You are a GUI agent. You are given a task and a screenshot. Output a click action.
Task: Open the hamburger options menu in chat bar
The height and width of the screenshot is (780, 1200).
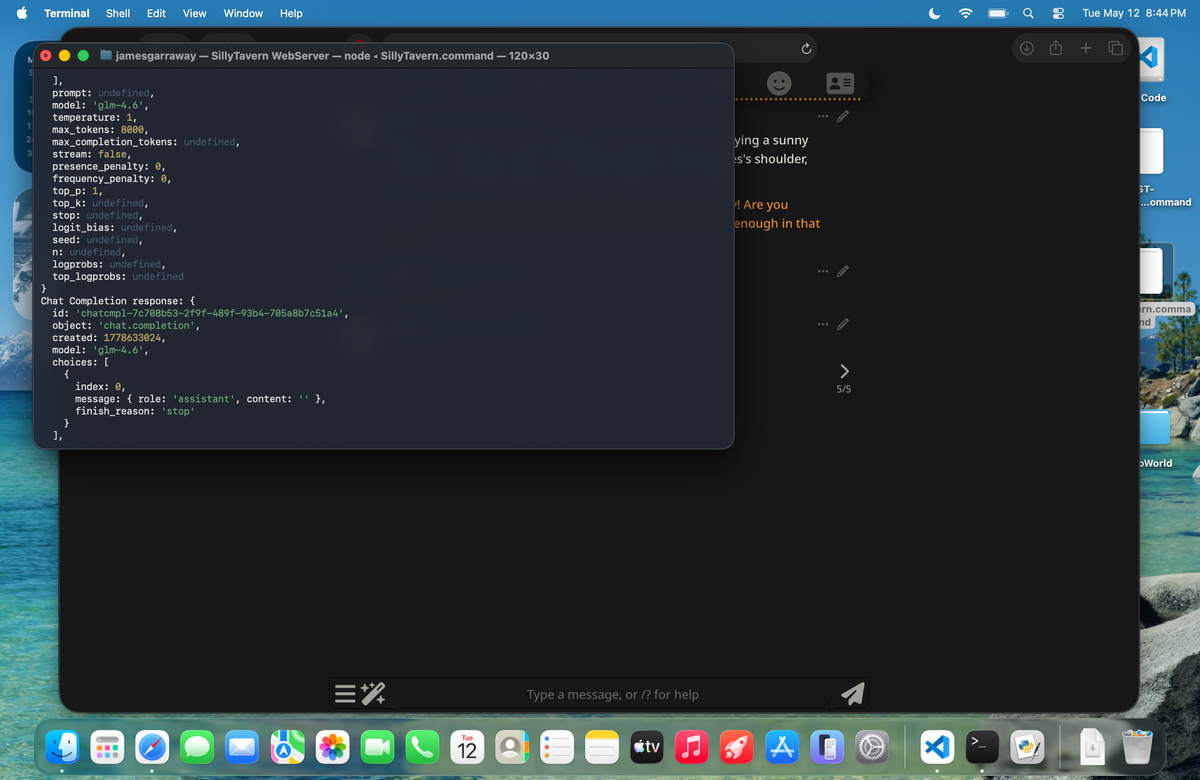click(x=345, y=694)
